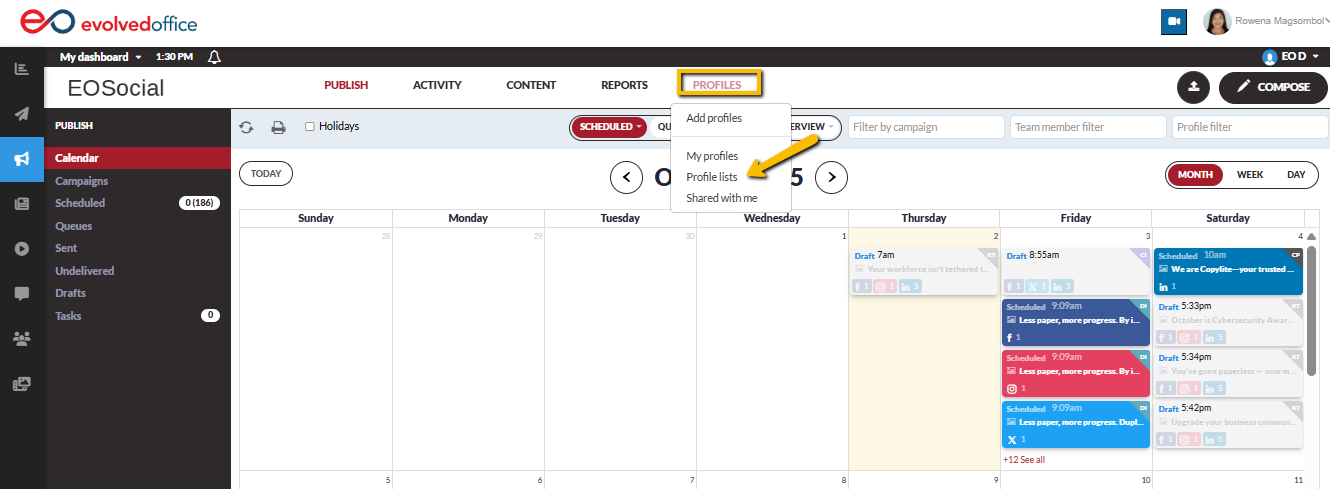The image size is (1330, 489).
Task: Click Facebook icon on first 9:09am post
Action: [x=1011, y=337]
